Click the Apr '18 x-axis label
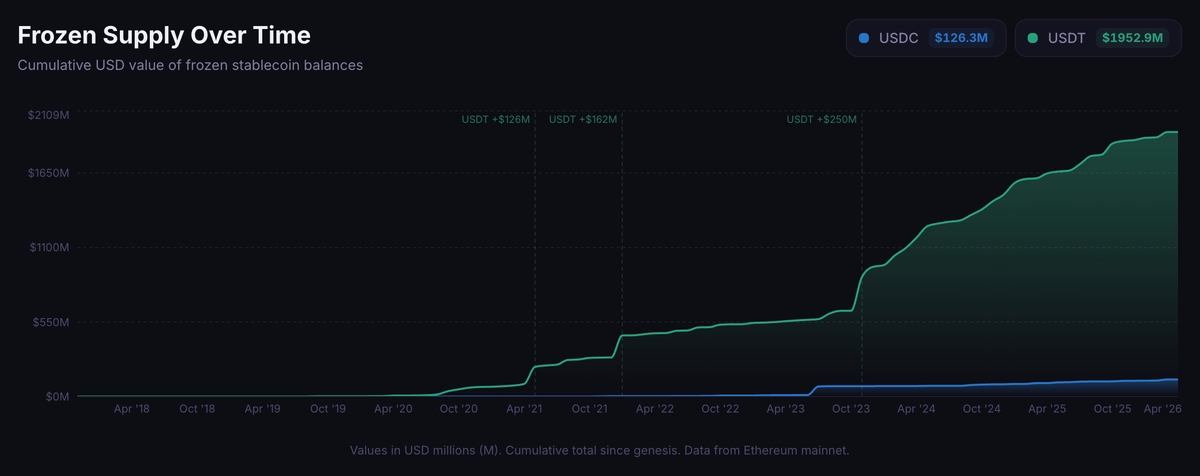The height and width of the screenshot is (476, 1200). point(132,409)
